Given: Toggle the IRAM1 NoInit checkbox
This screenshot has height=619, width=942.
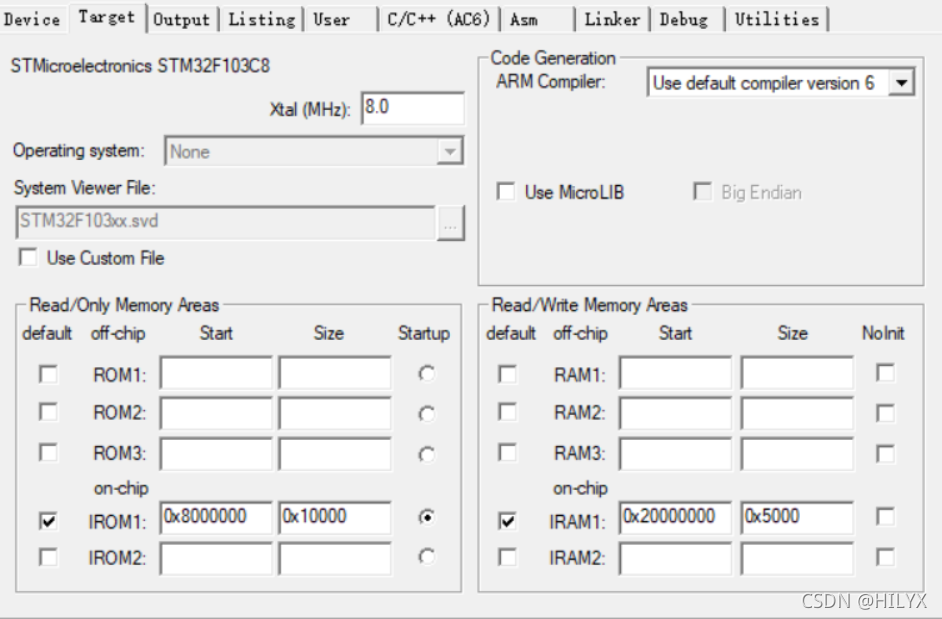Looking at the screenshot, I should click(x=886, y=516).
